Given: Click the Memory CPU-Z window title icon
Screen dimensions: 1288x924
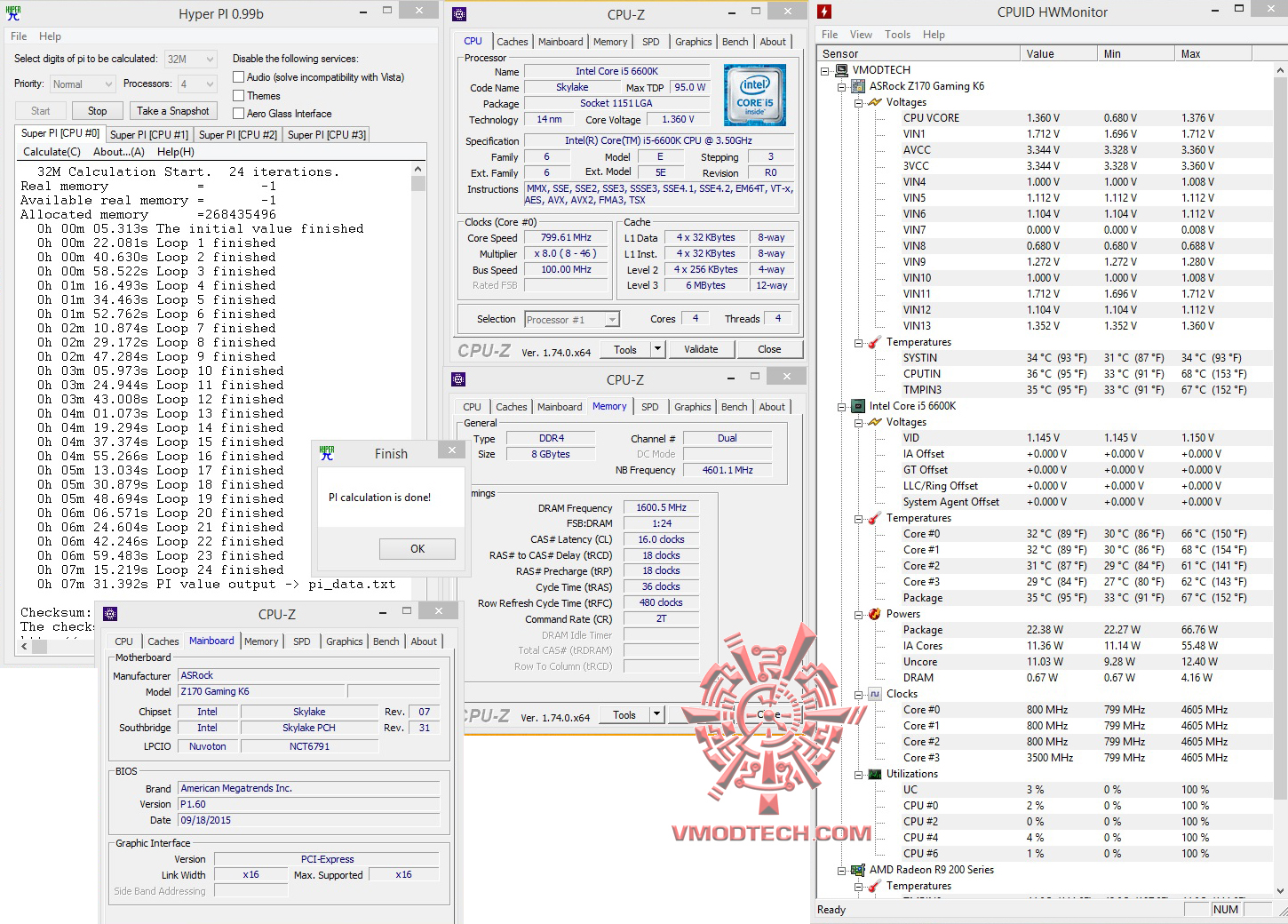Looking at the screenshot, I should (x=458, y=379).
